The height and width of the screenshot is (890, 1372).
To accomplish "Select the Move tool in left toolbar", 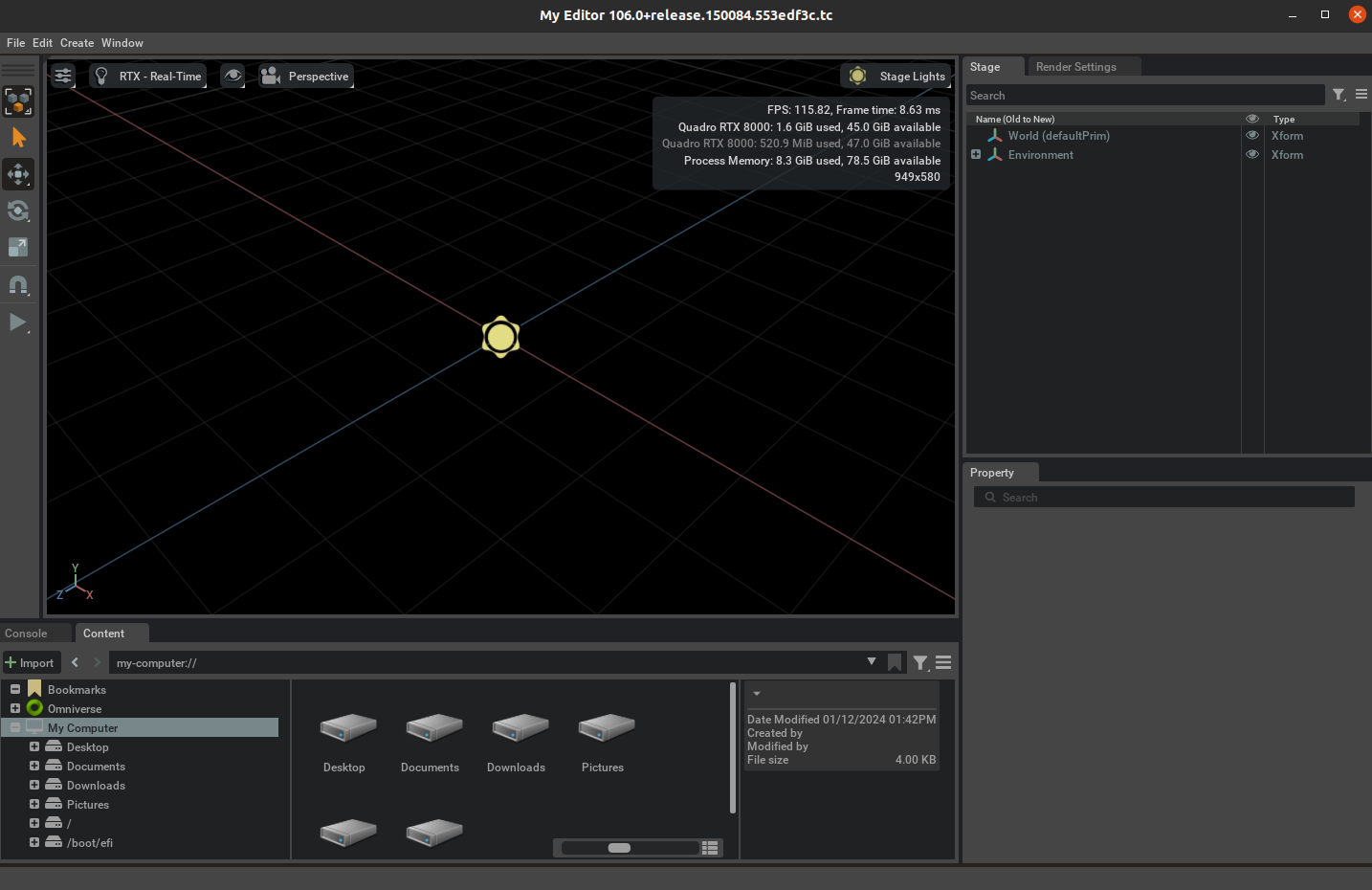I will click(x=18, y=174).
